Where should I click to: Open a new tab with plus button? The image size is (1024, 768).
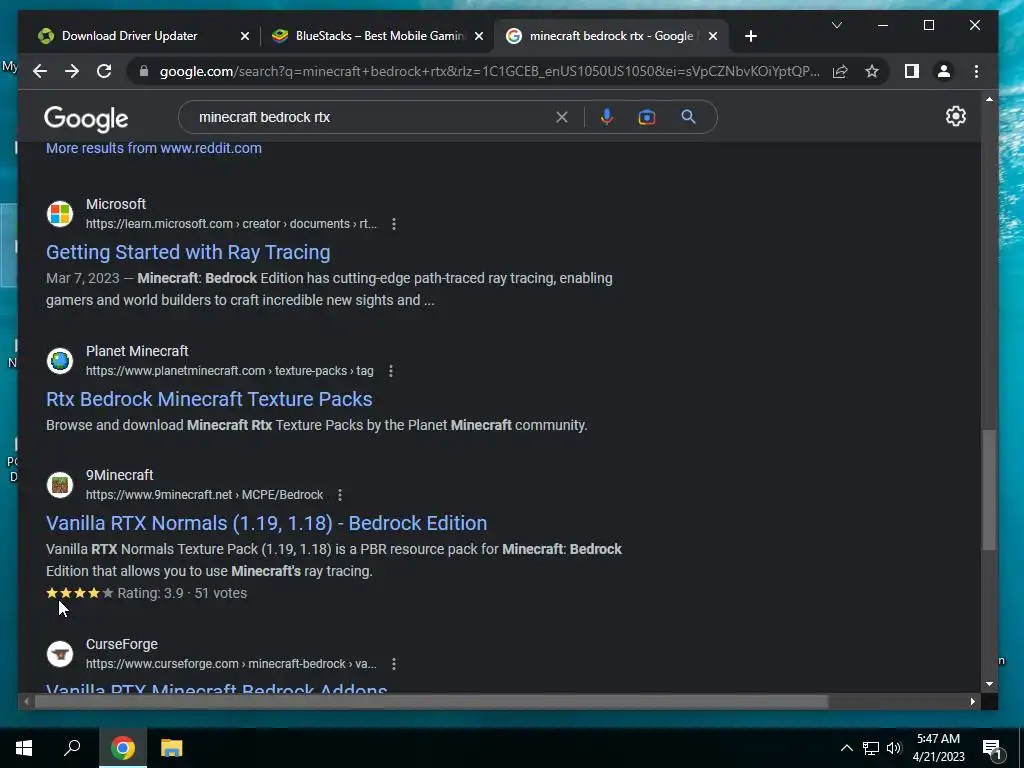pyautogui.click(x=751, y=36)
